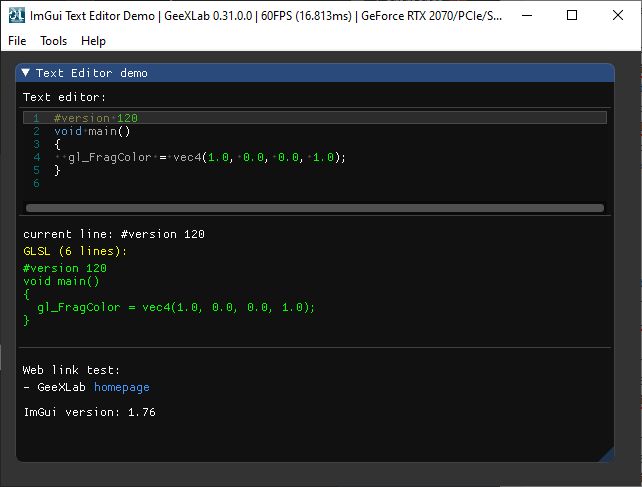Click line number 5 in the editor gutter

tap(36, 170)
